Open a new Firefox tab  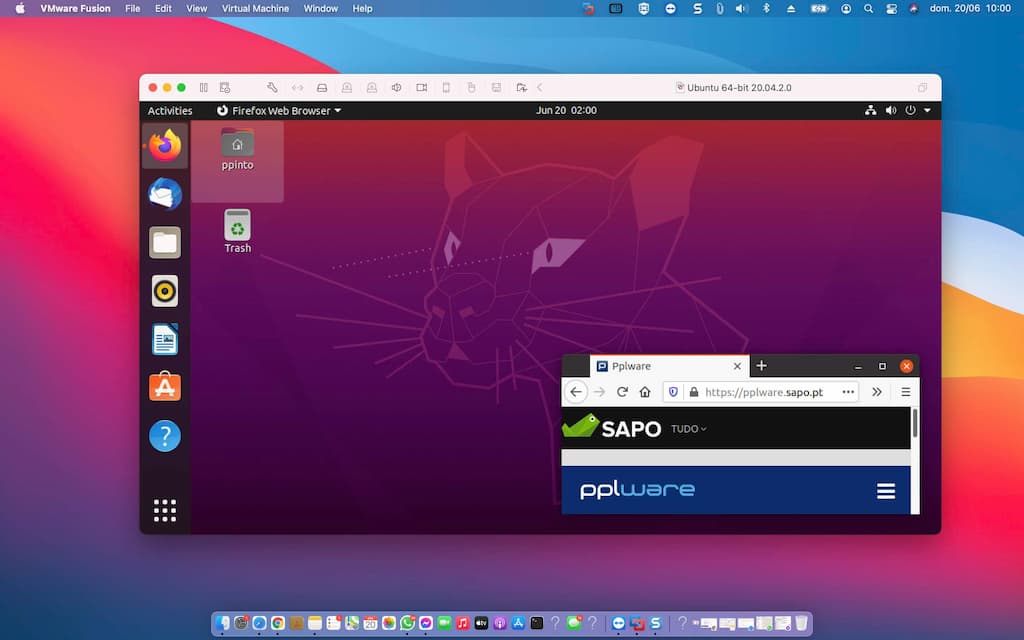tap(761, 366)
